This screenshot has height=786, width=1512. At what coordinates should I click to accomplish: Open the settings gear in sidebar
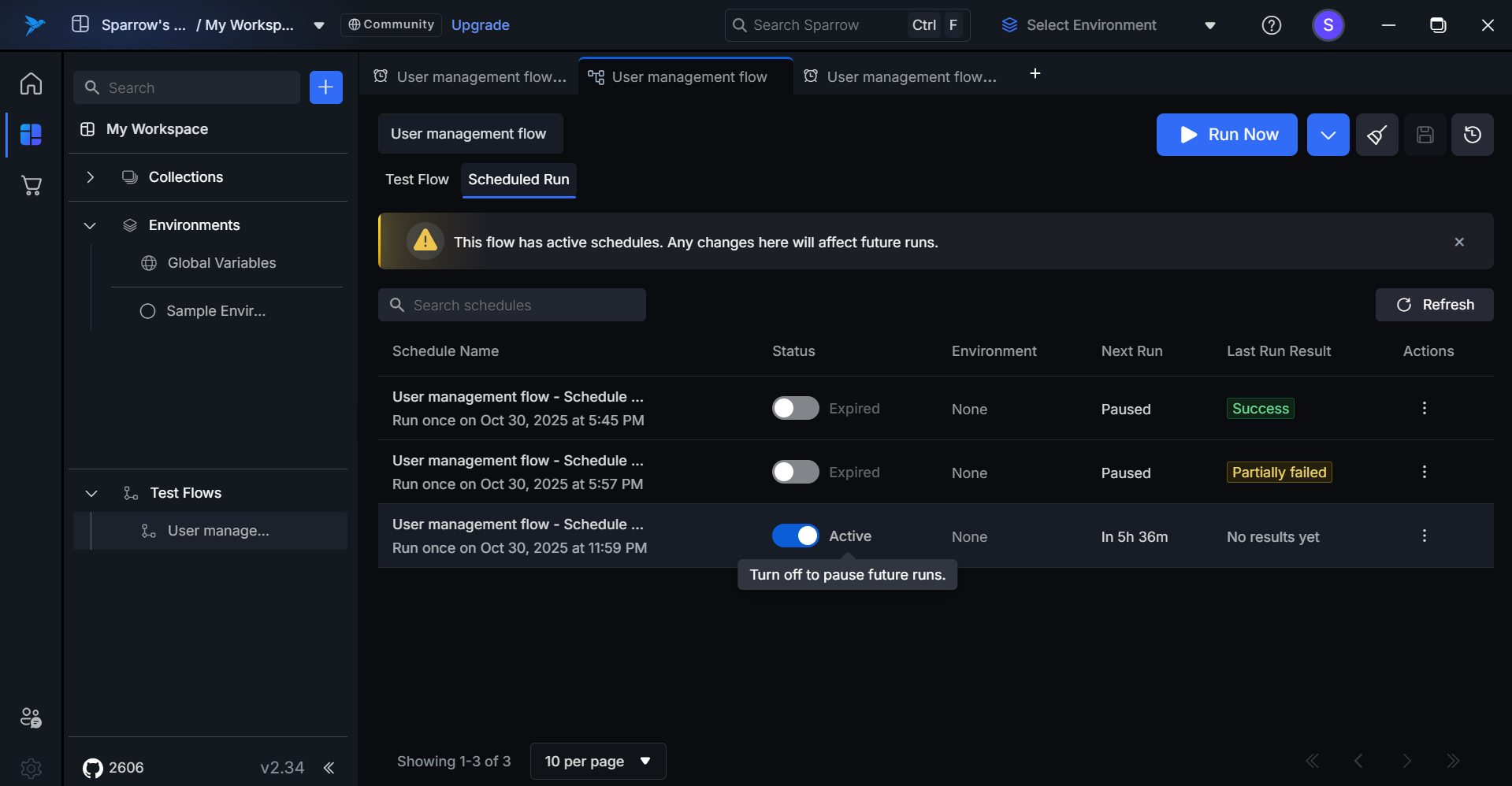(31, 768)
